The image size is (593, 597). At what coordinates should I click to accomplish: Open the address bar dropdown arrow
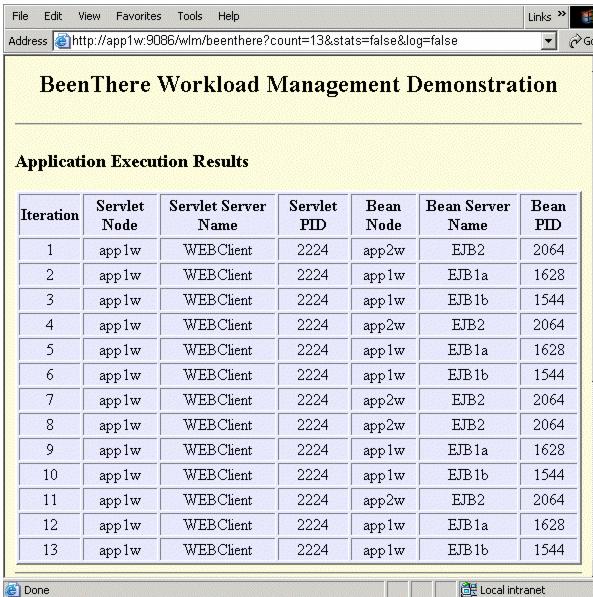click(548, 41)
